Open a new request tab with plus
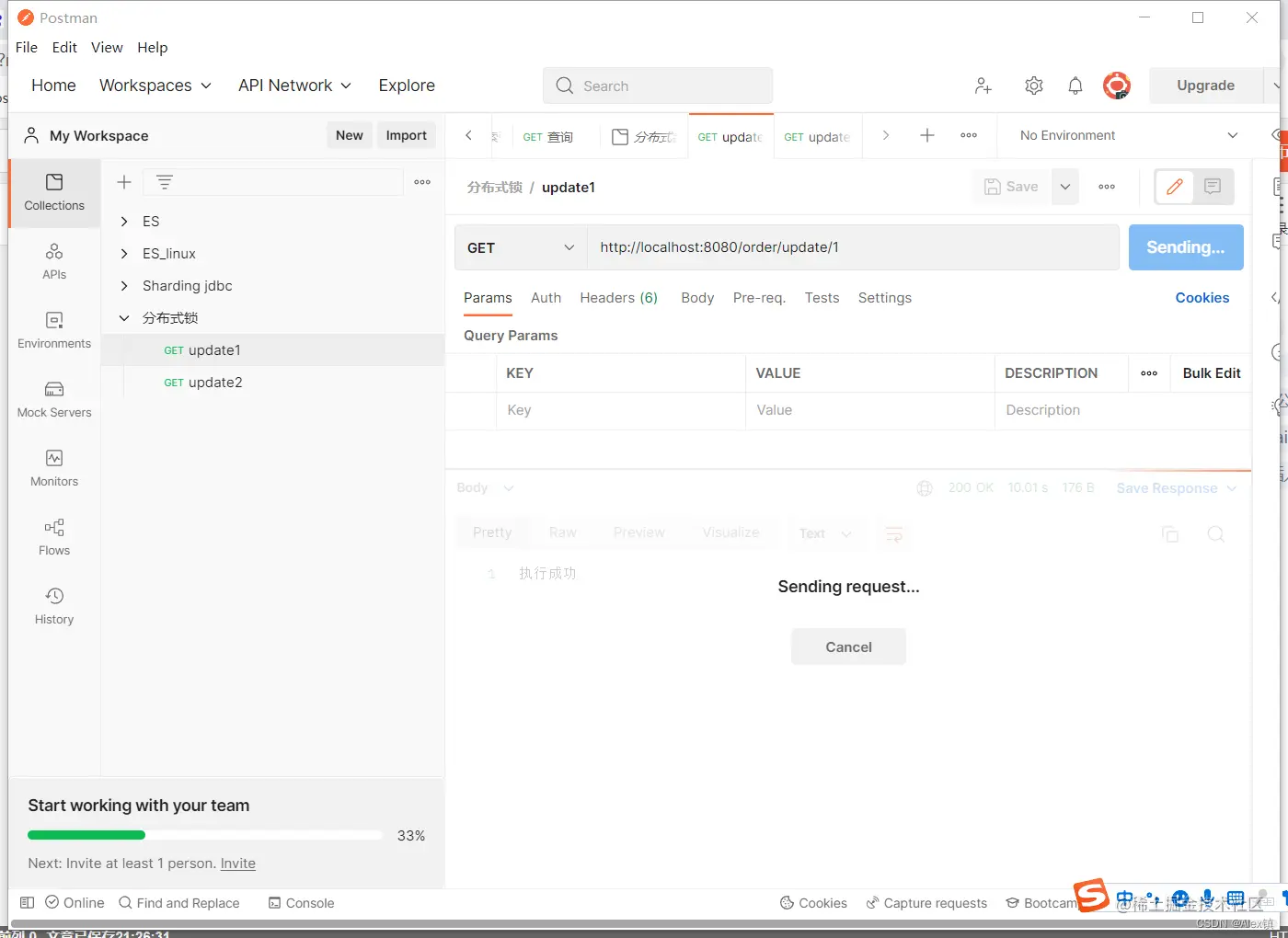 tap(927, 135)
